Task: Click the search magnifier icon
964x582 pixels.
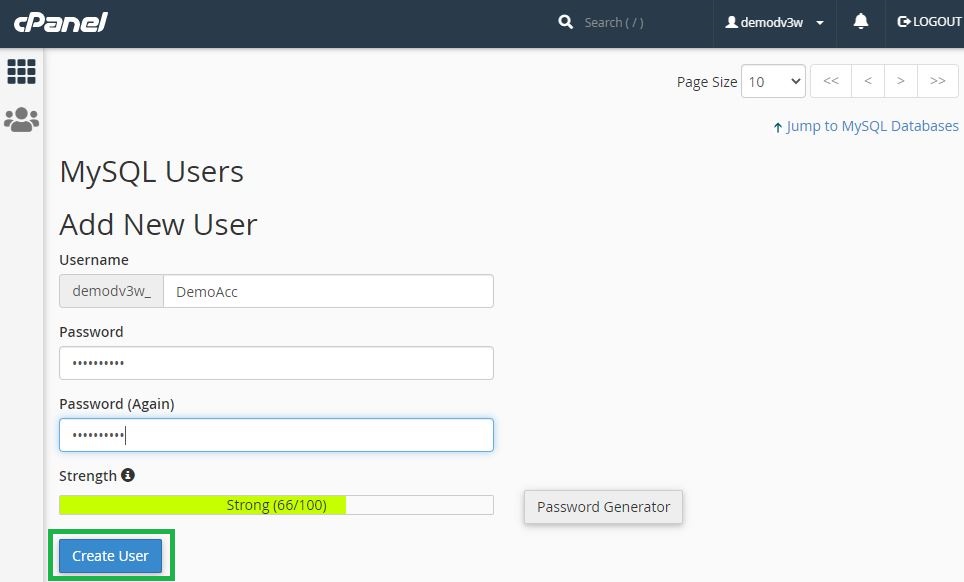Action: click(x=566, y=22)
